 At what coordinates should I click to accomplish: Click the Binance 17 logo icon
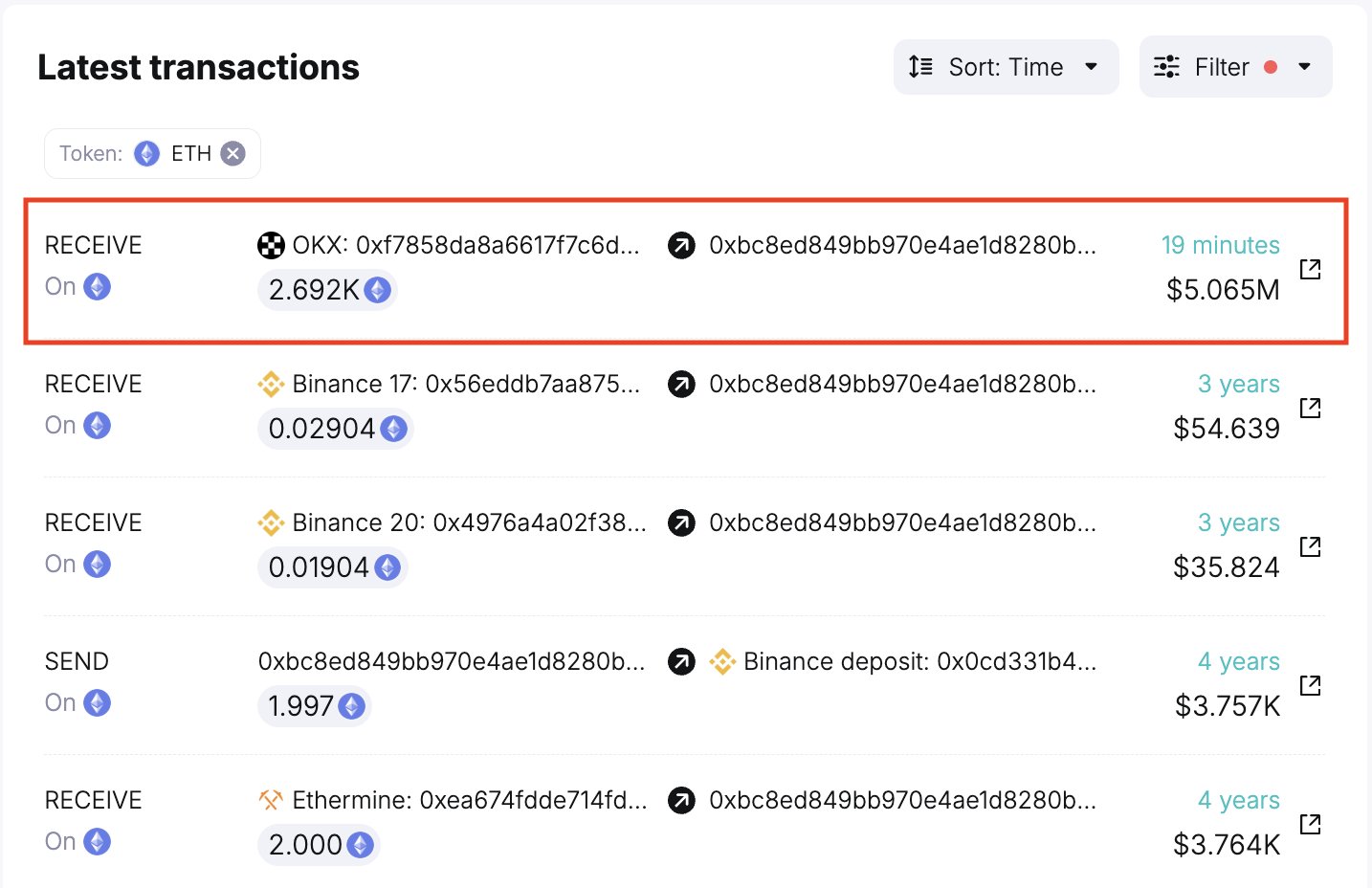(271, 385)
